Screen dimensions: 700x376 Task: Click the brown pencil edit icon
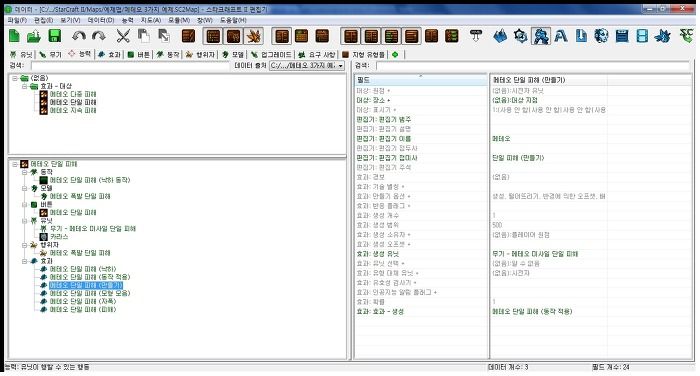(x=188, y=36)
